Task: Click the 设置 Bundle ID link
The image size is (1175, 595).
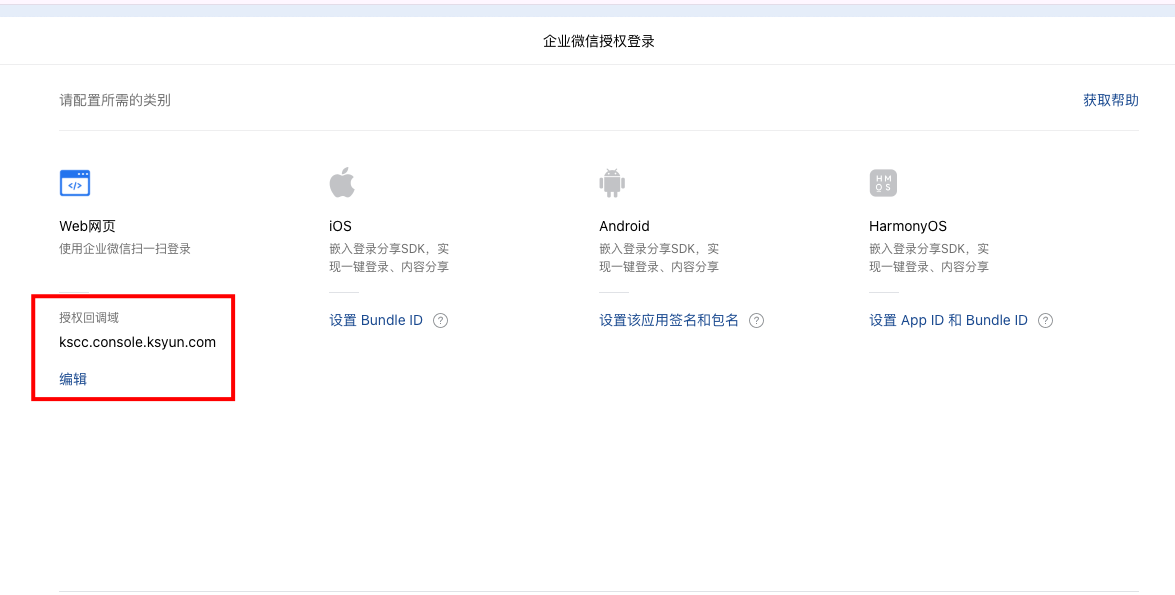Action: (376, 321)
